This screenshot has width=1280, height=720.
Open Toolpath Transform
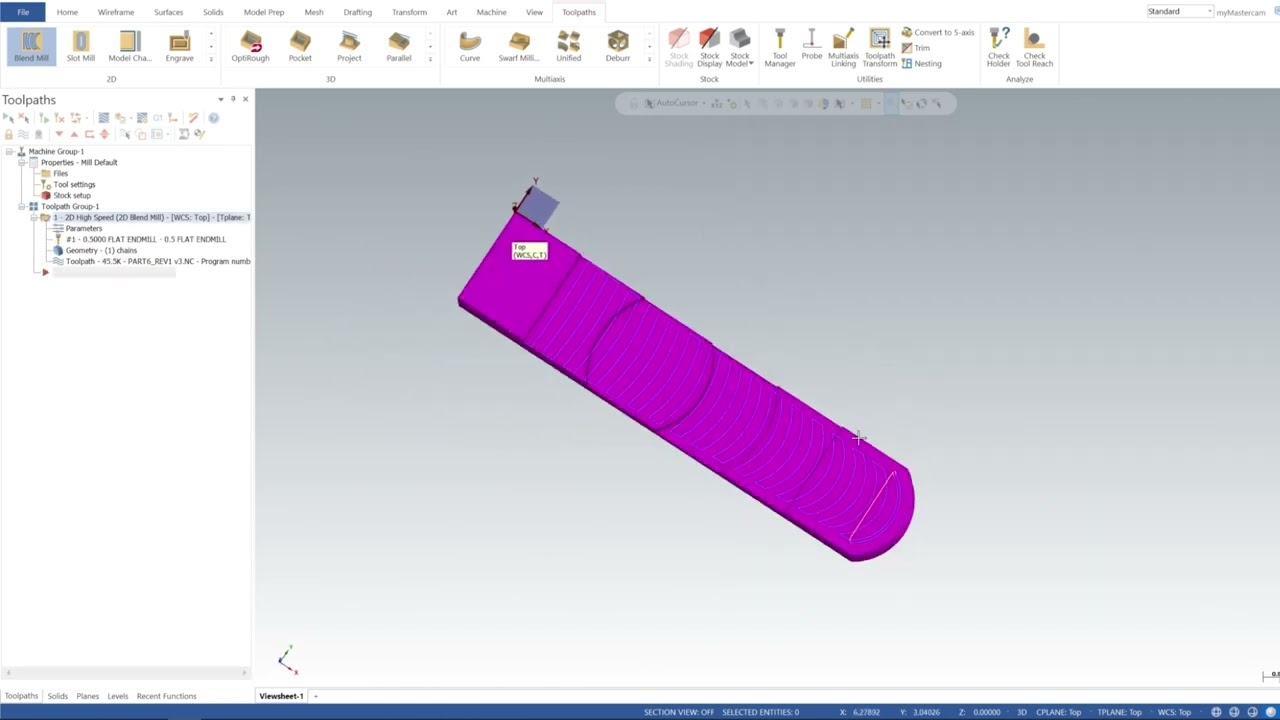(x=880, y=48)
